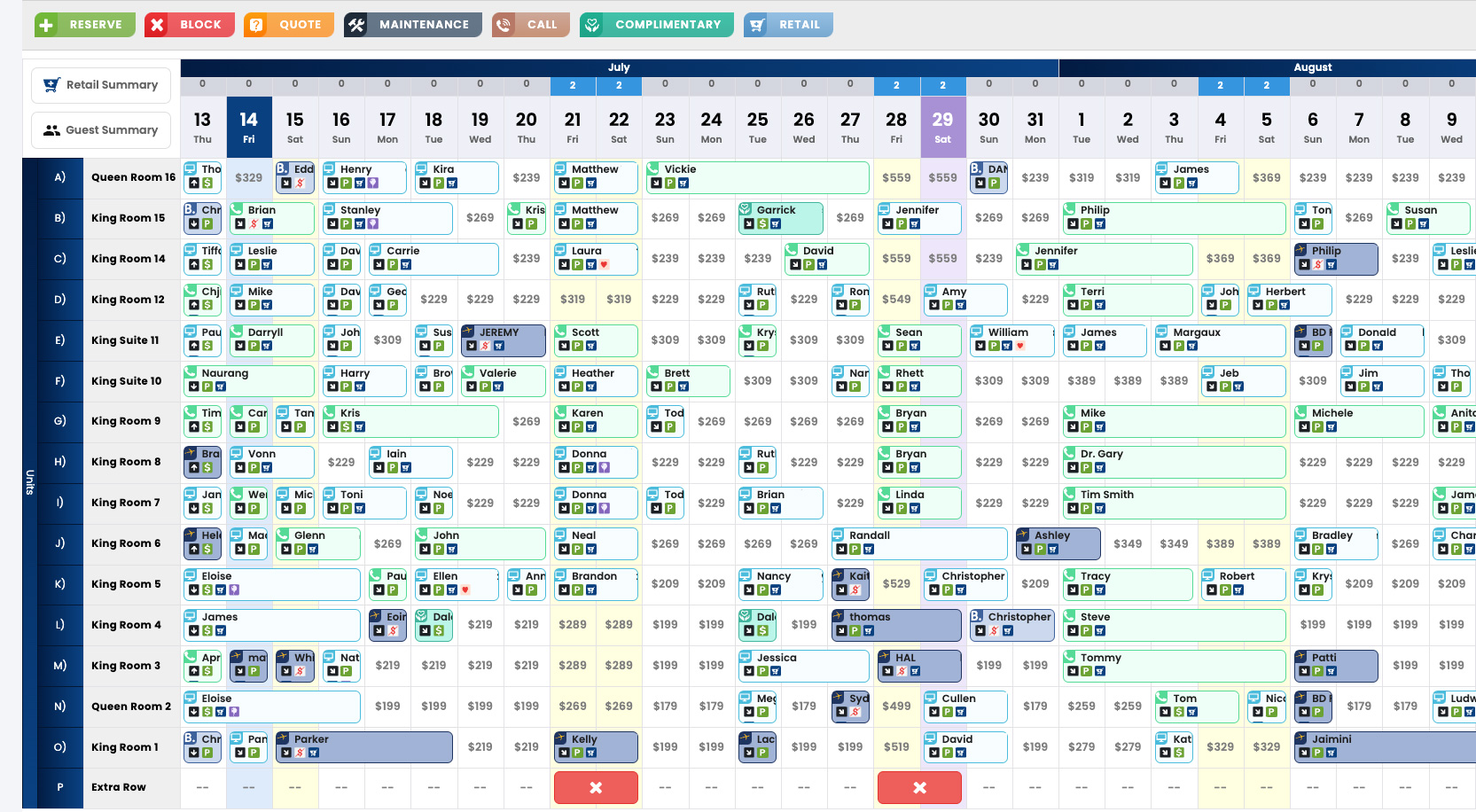Click JEREMY's airplane source icon

[467, 332]
